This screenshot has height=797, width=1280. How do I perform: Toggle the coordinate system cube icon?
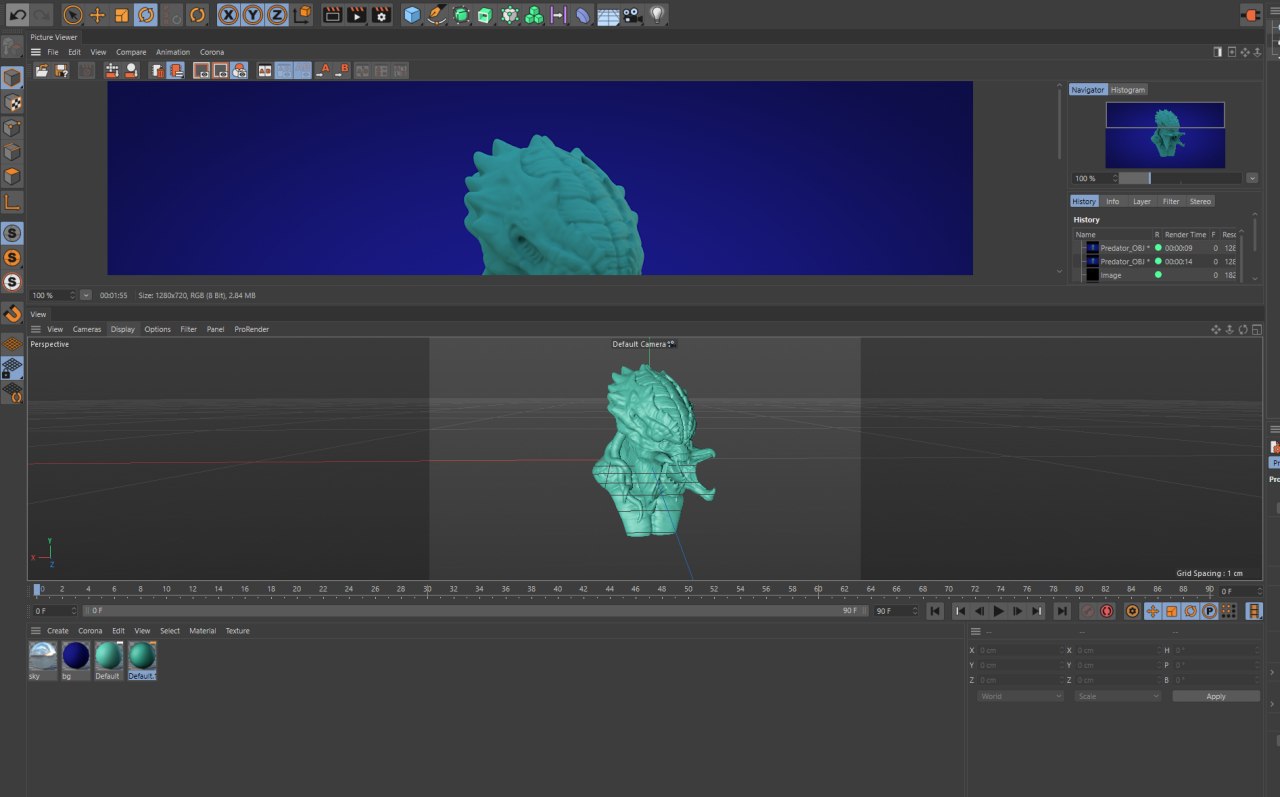[301, 15]
